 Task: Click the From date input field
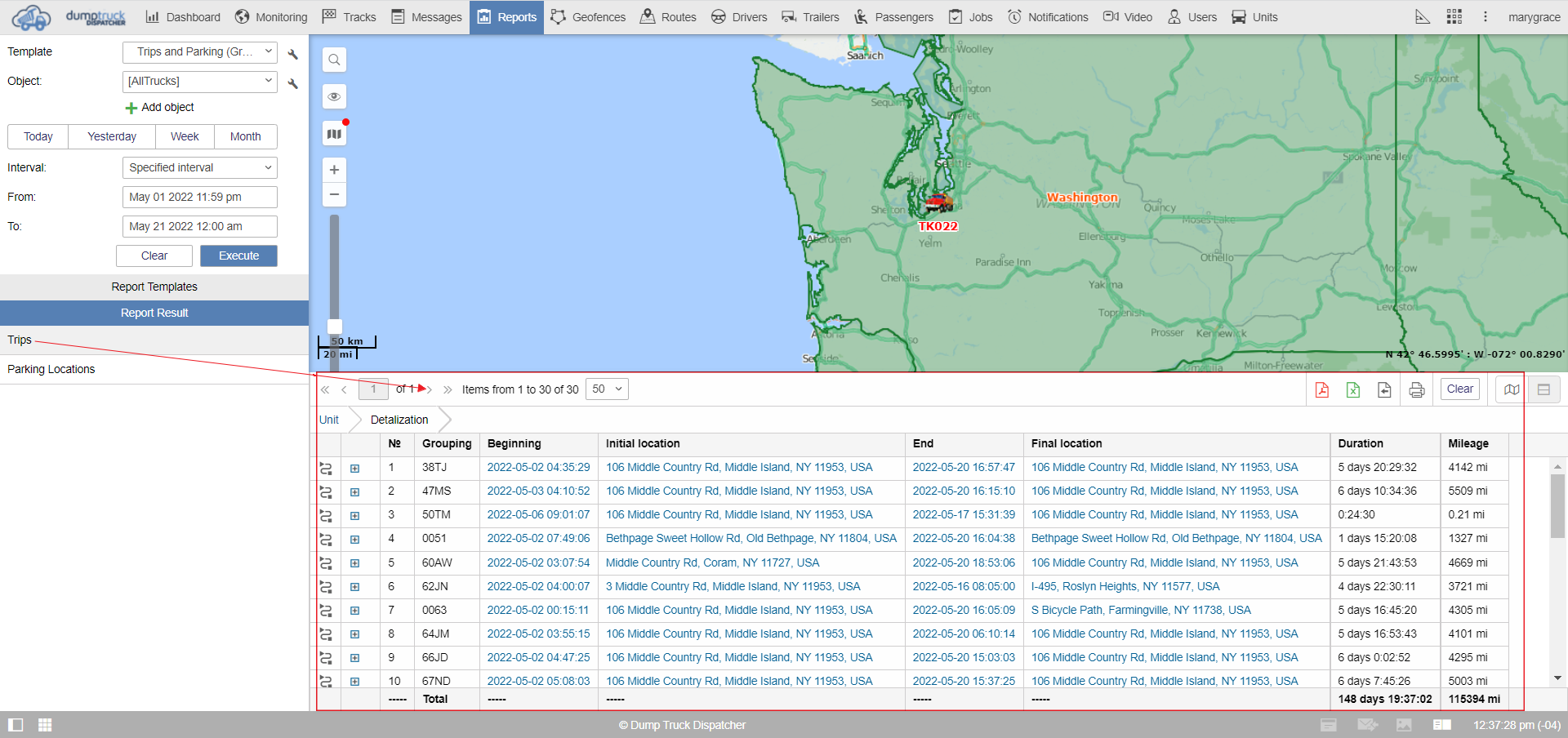point(200,197)
